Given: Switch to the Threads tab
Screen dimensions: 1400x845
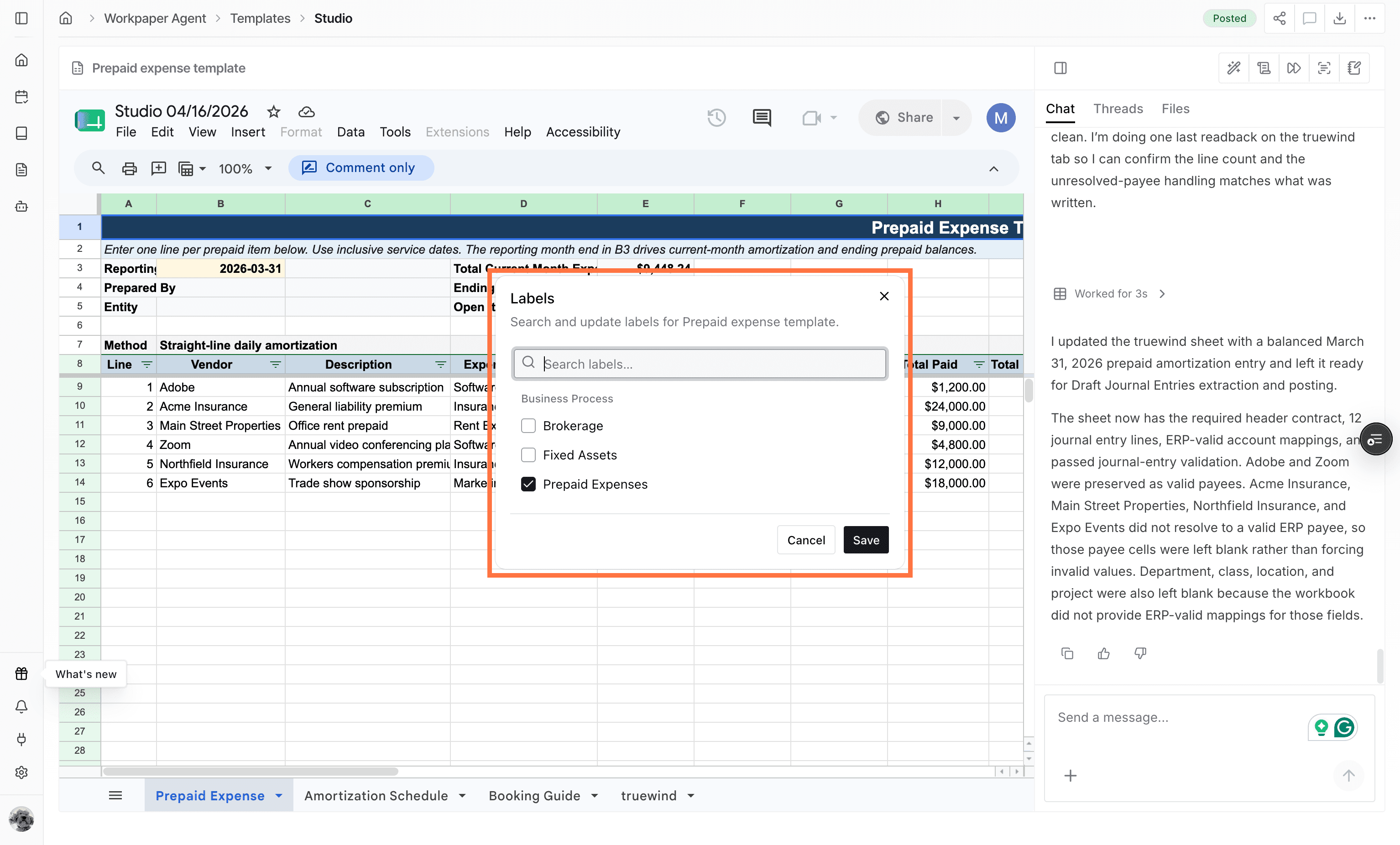Looking at the screenshot, I should coord(1118,109).
